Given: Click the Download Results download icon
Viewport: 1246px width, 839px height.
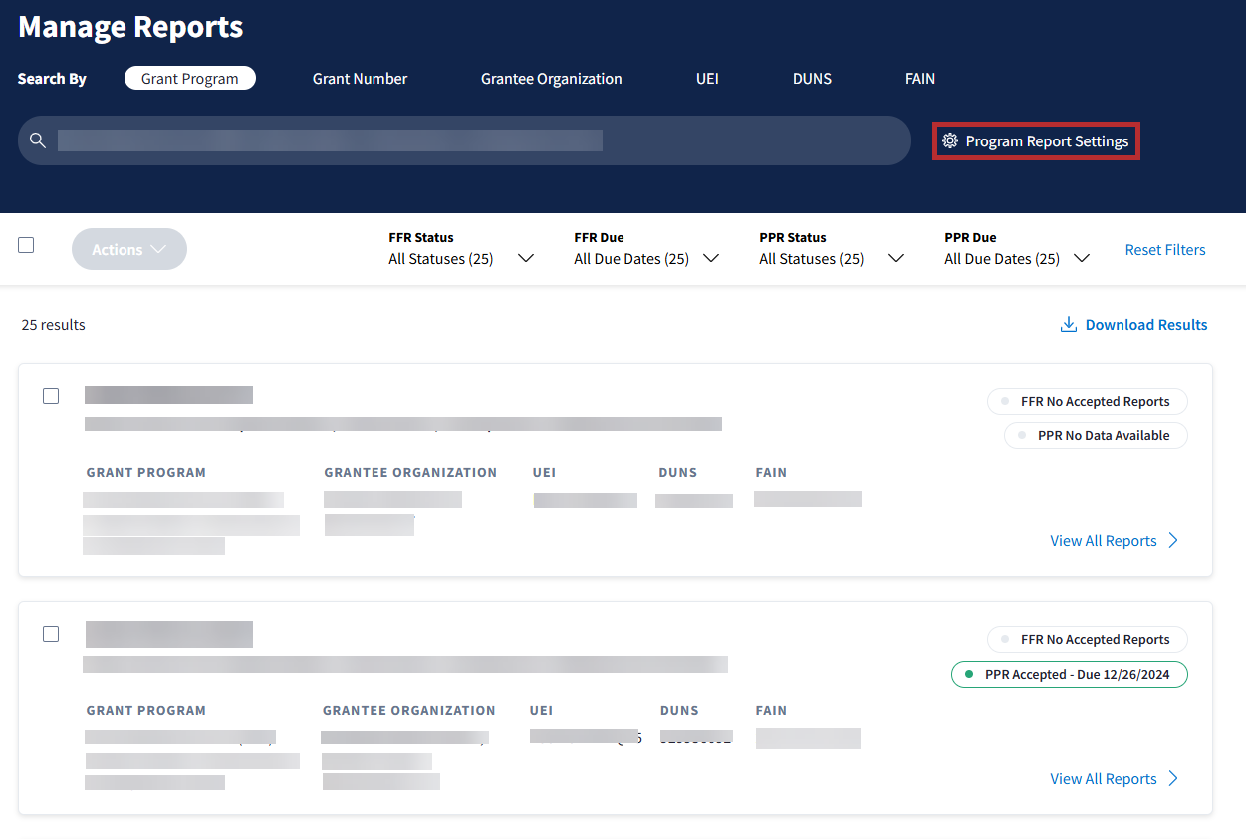Looking at the screenshot, I should coord(1068,325).
